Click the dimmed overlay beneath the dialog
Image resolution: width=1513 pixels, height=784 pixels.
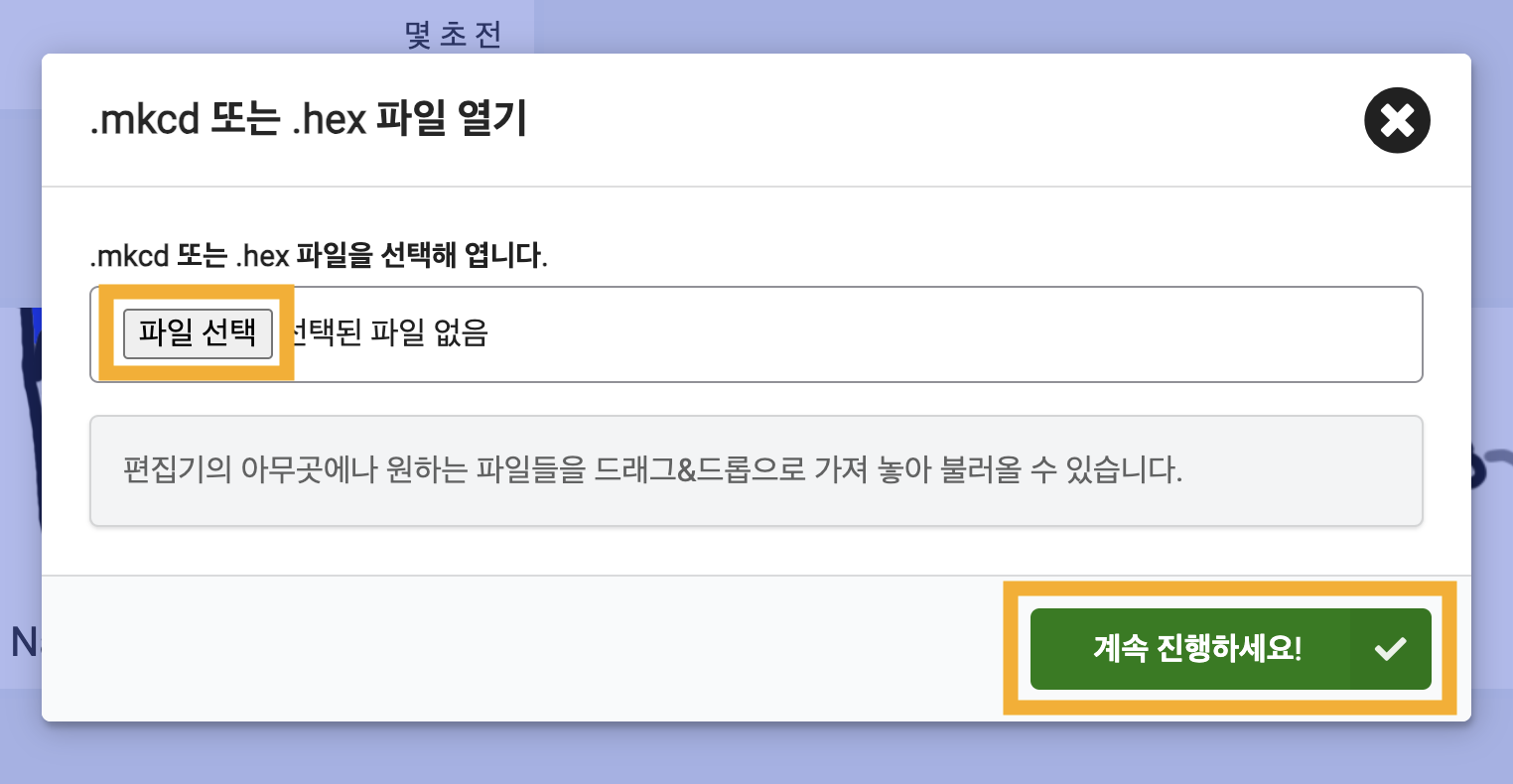(756, 754)
